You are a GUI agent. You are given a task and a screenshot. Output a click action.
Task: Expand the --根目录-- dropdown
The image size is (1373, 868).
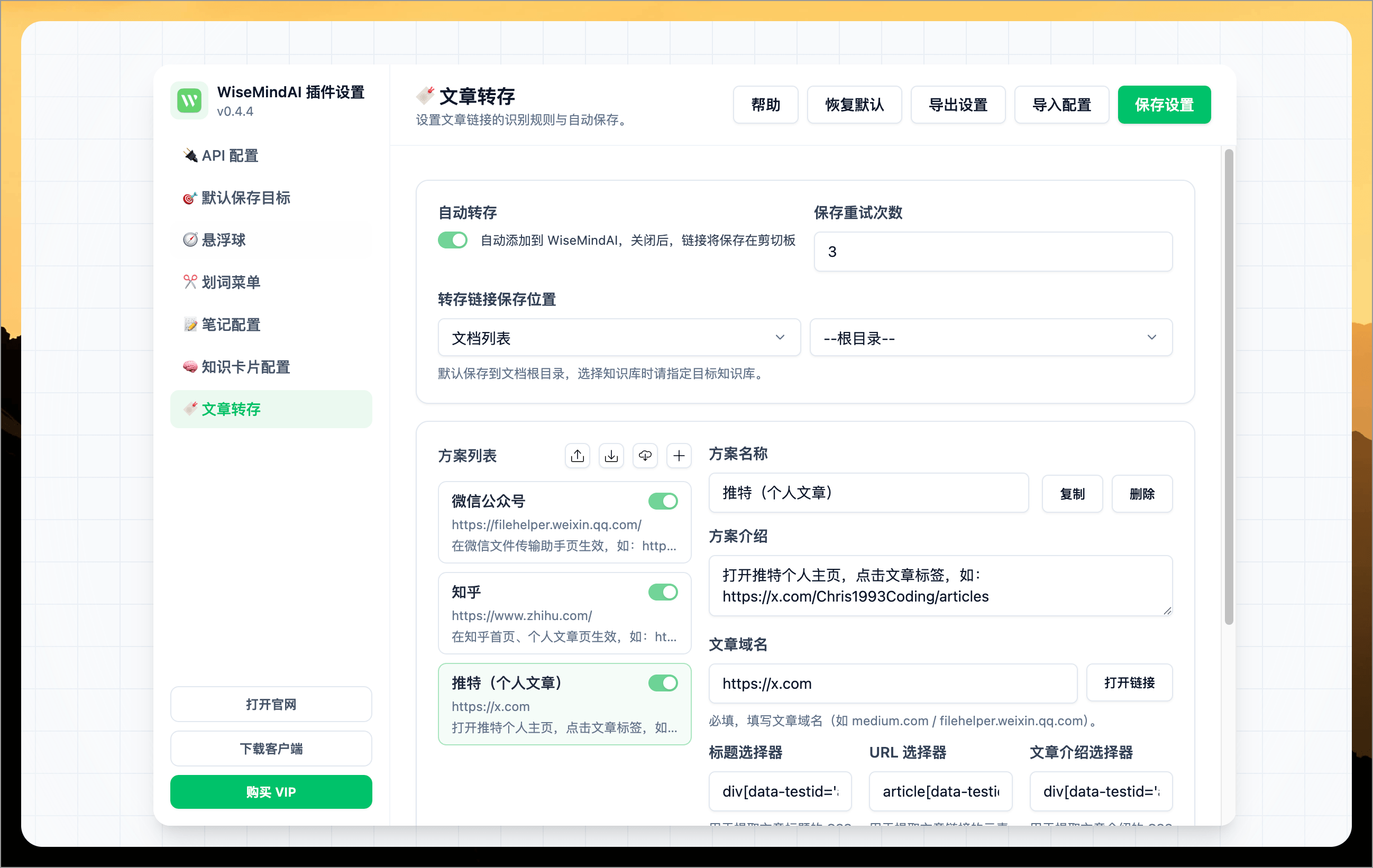pos(991,337)
